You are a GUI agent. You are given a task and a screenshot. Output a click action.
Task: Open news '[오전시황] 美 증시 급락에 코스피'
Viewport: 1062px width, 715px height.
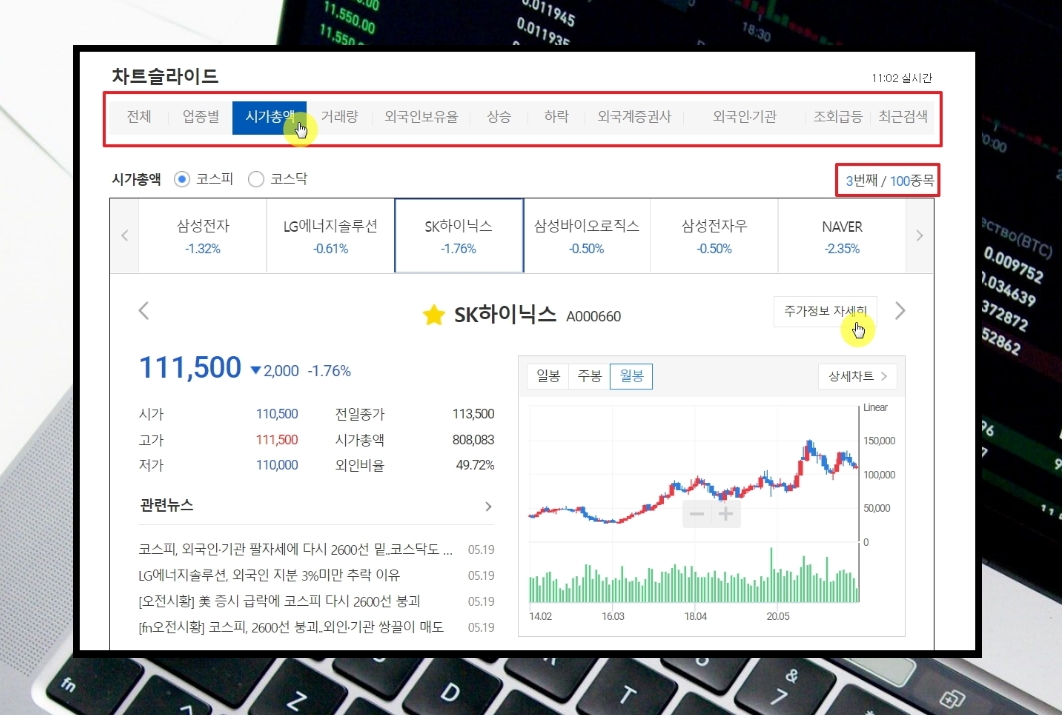(x=279, y=601)
